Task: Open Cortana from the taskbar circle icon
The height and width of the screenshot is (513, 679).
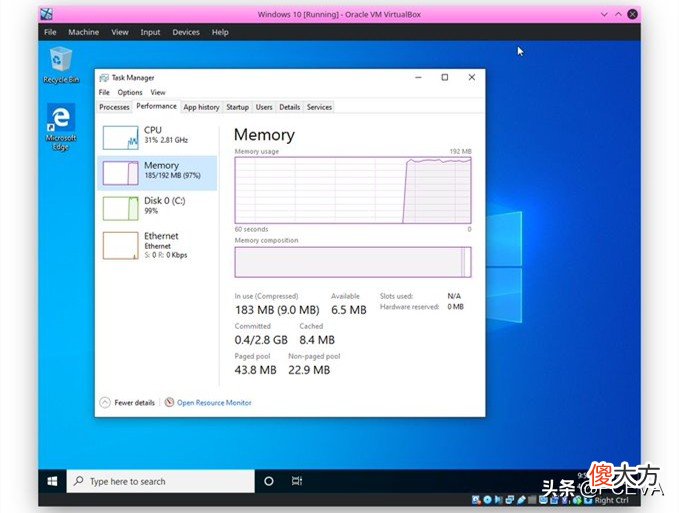Action: [x=268, y=481]
